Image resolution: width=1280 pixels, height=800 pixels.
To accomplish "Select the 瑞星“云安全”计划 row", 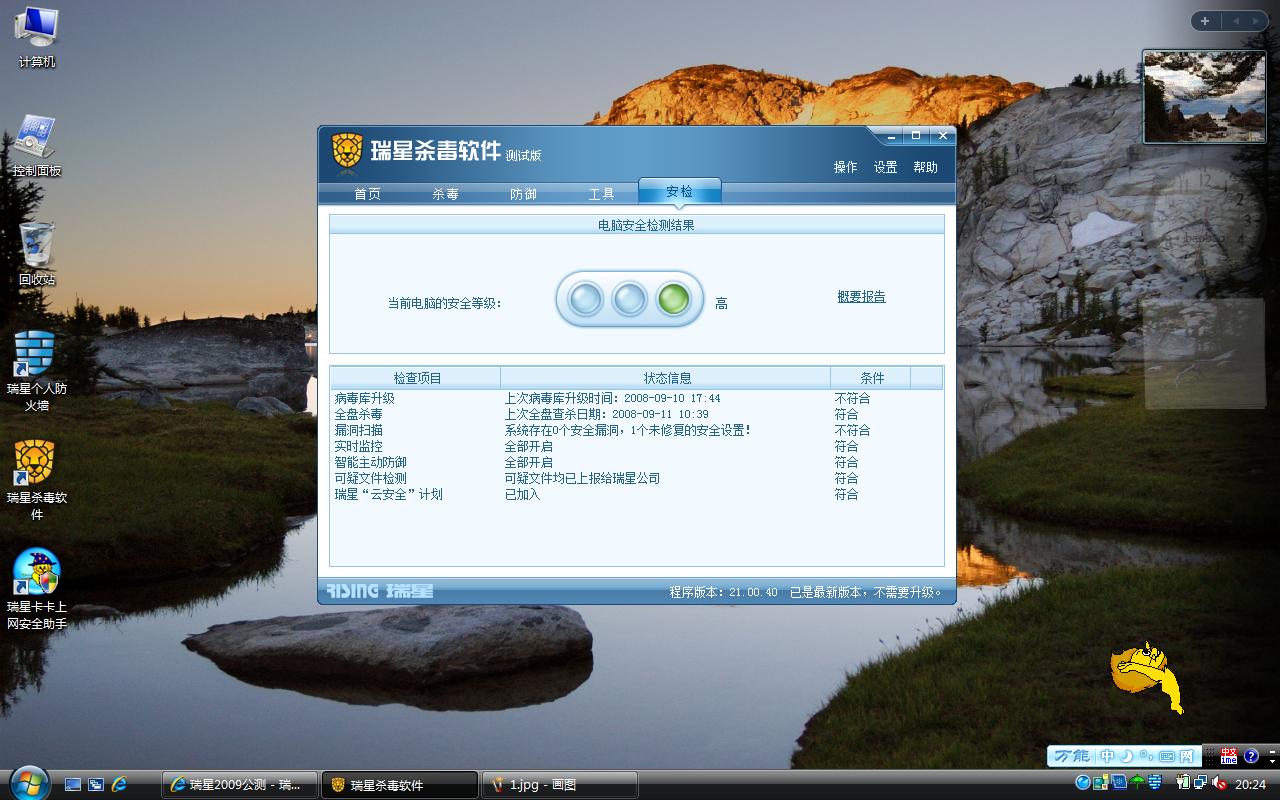I will pos(637,494).
